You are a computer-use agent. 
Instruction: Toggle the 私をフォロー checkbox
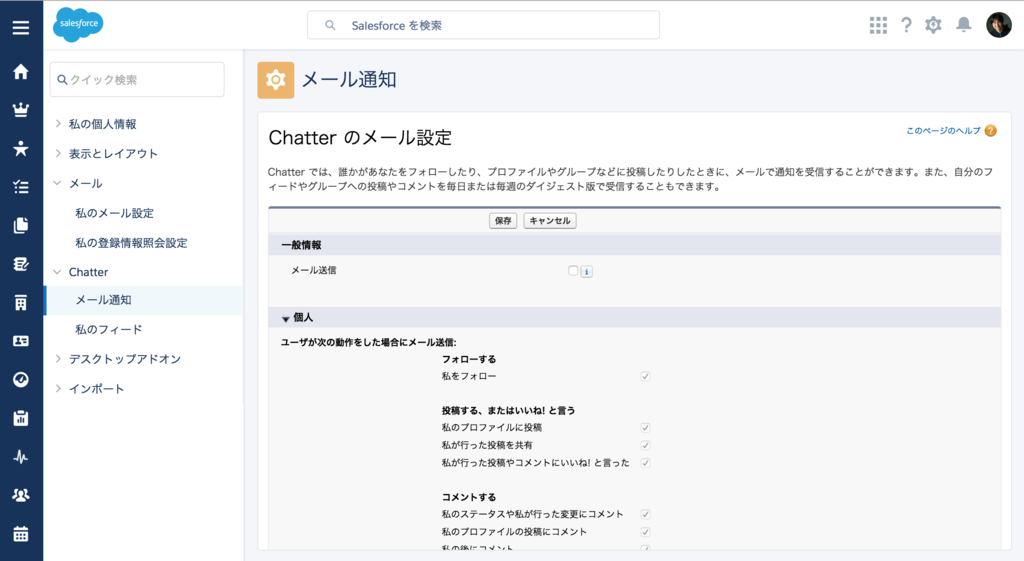645,376
